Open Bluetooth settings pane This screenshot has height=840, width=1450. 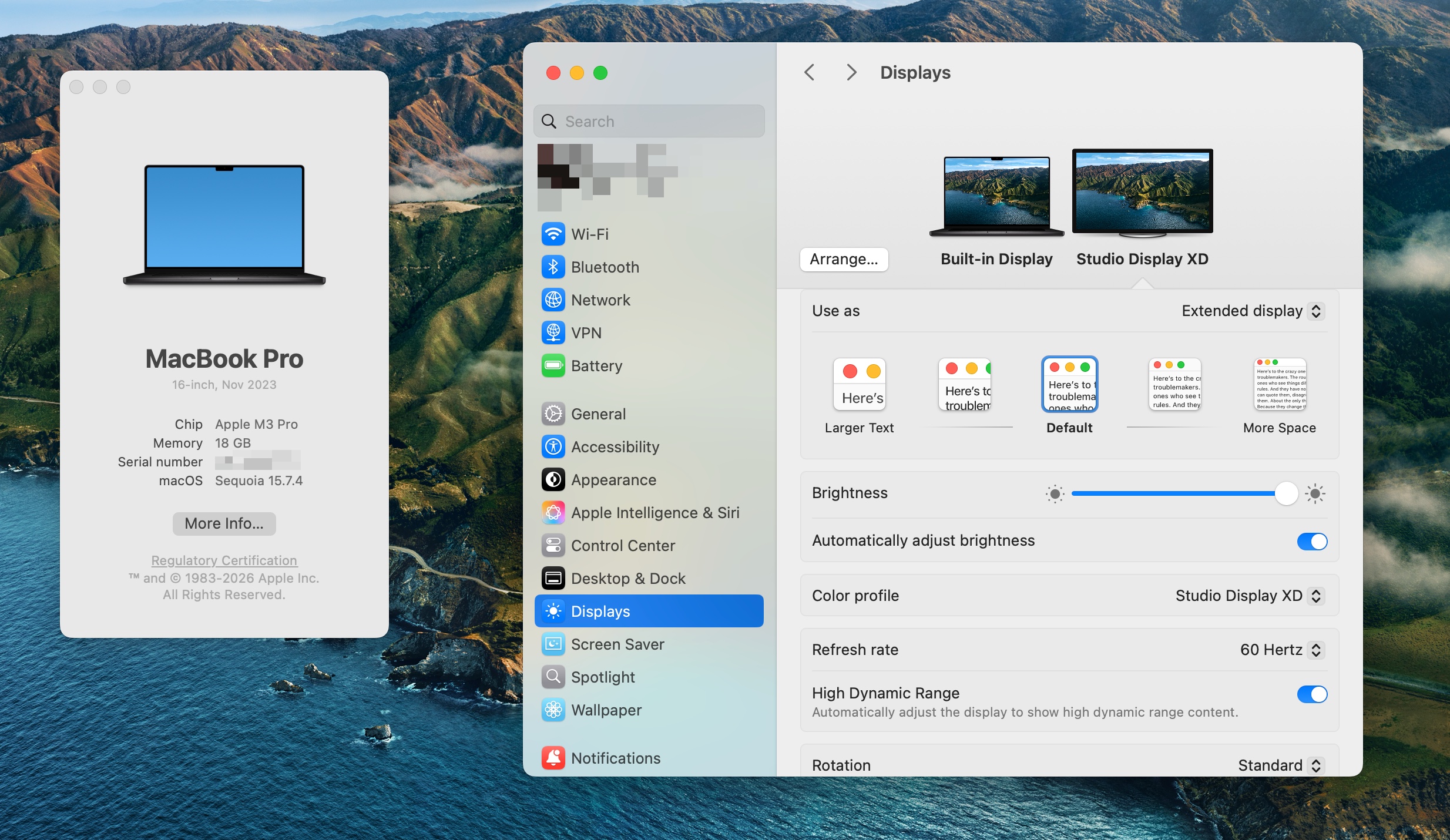tap(649, 267)
